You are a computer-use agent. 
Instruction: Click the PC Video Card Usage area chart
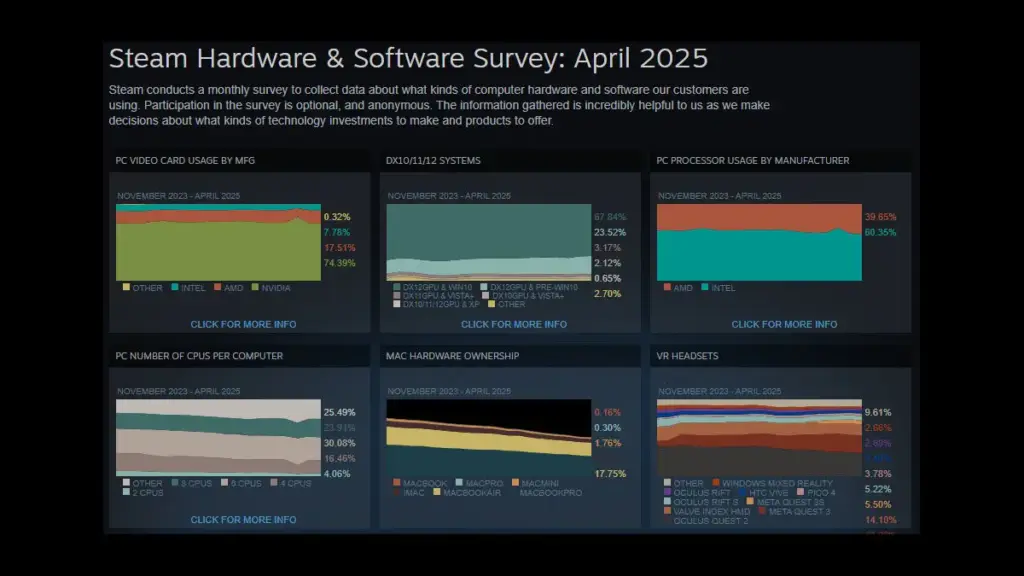(218, 242)
